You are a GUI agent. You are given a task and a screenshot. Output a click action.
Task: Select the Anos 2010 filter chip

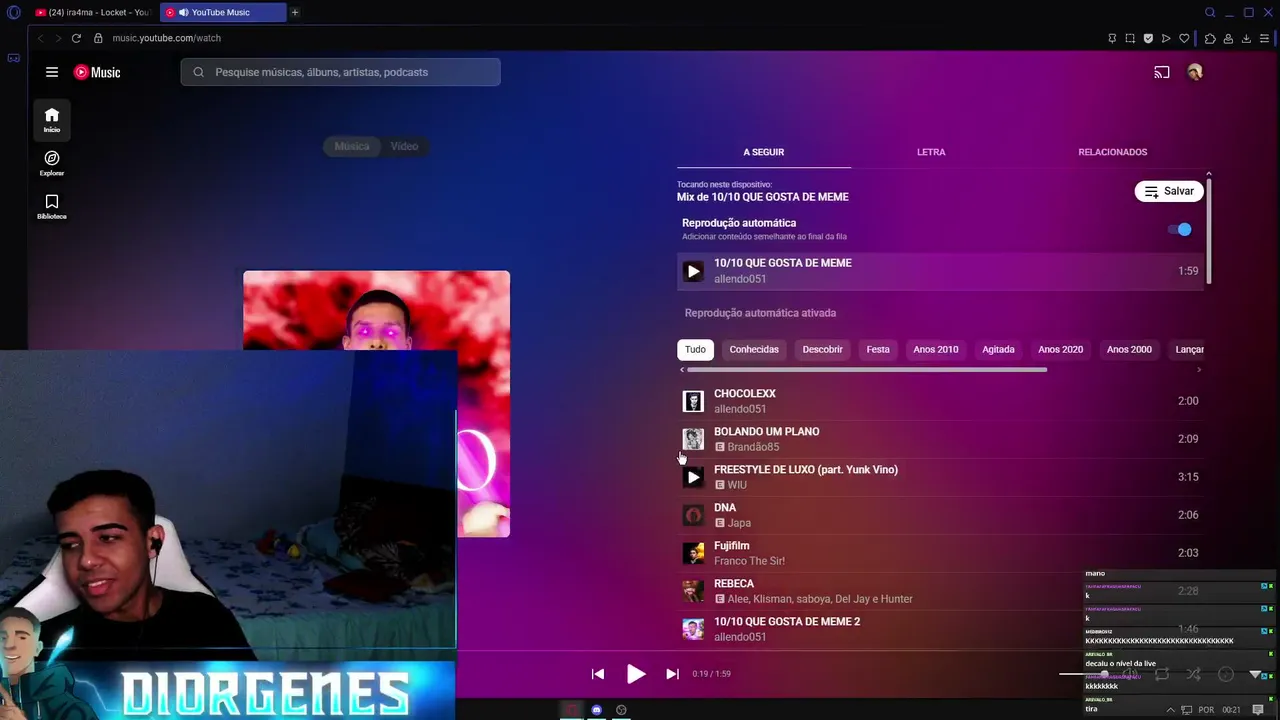tap(935, 349)
